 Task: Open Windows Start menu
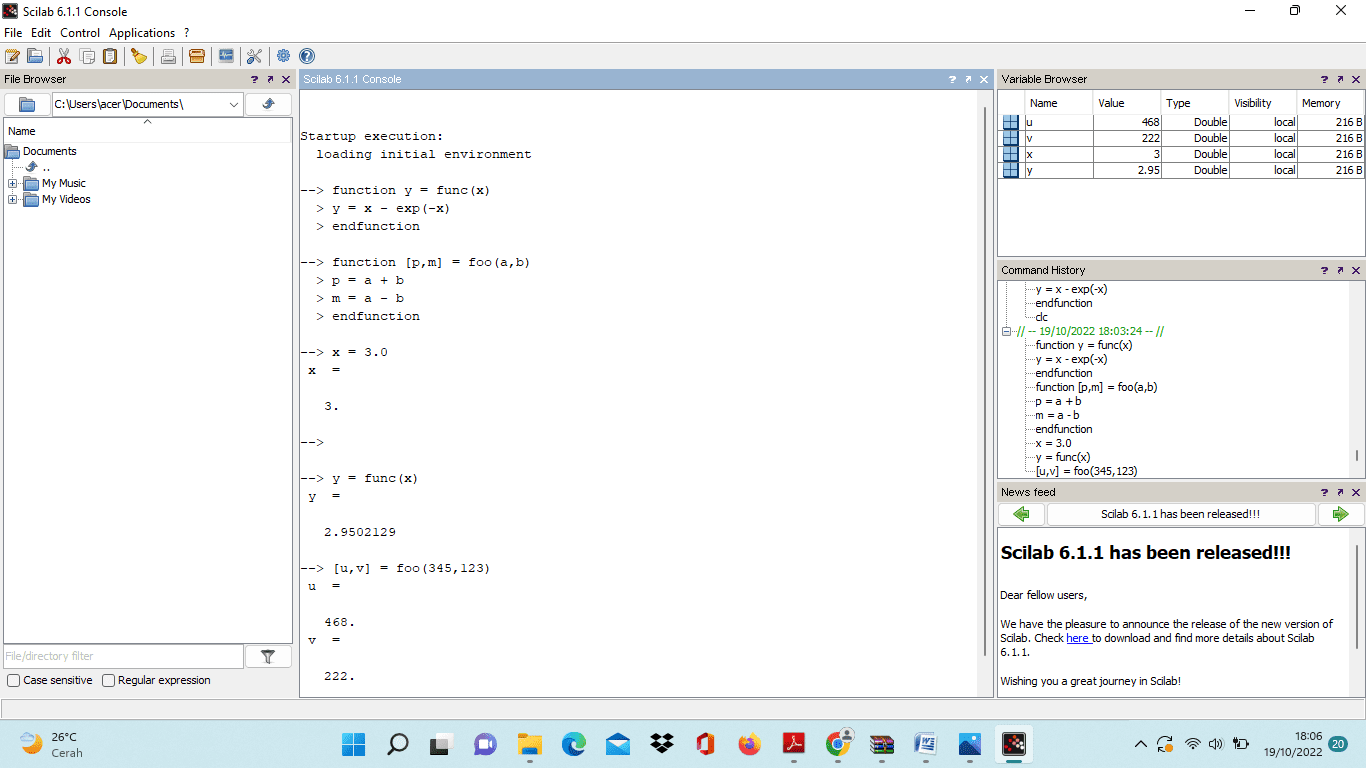pyautogui.click(x=354, y=744)
